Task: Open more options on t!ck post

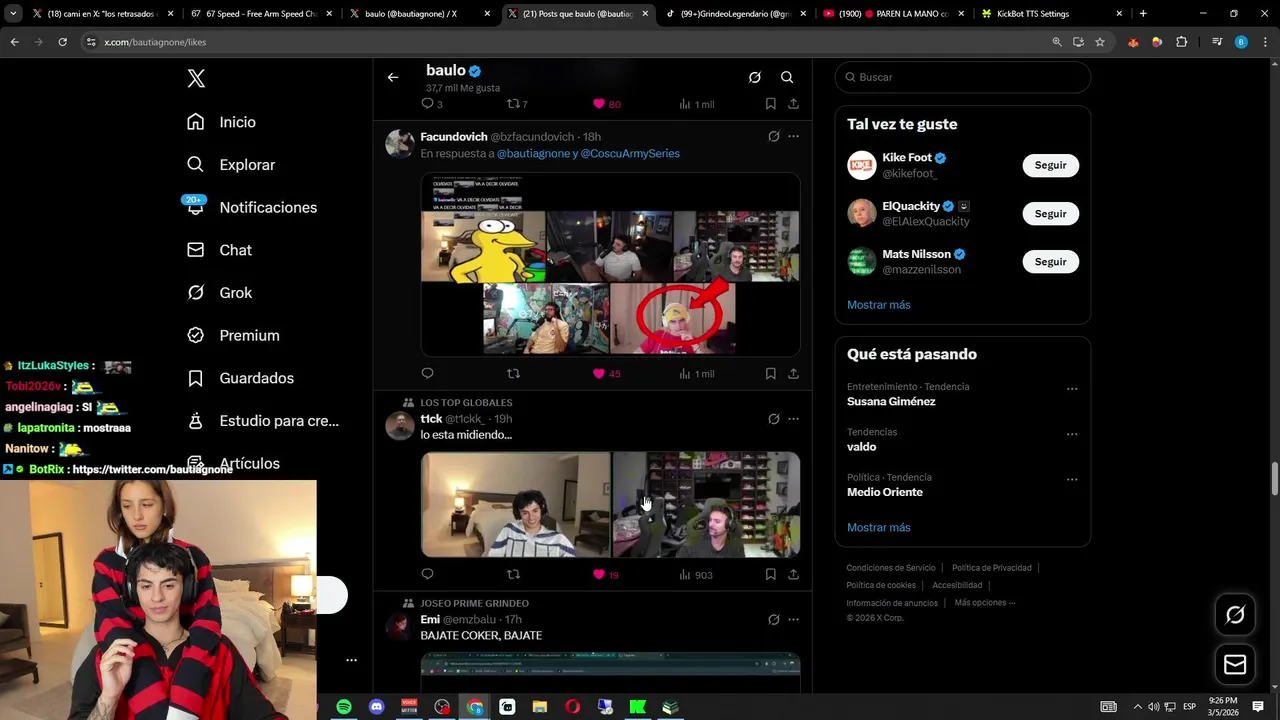Action: 793,419
